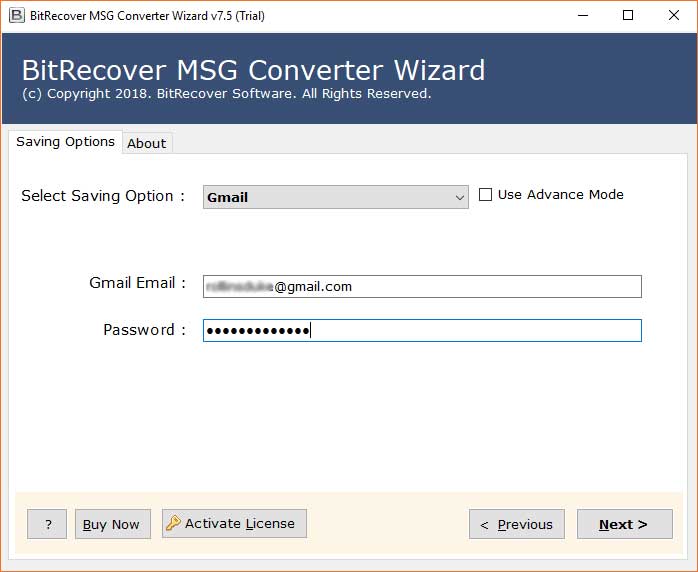Click the copyright 2018 BitRecover Software text
The width and height of the screenshot is (698, 572).
pyautogui.click(x=227, y=94)
